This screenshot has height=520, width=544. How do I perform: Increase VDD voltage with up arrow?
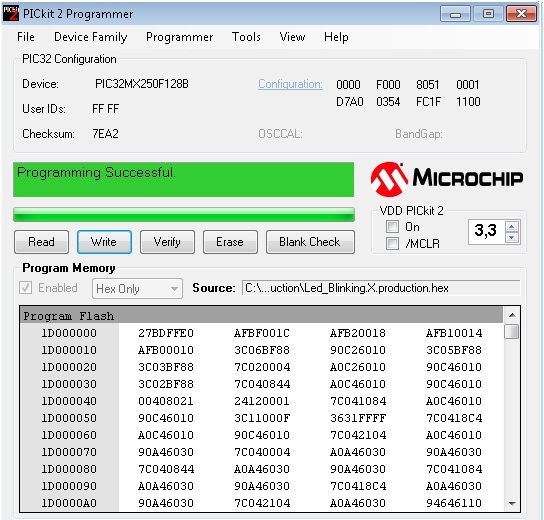click(512, 227)
